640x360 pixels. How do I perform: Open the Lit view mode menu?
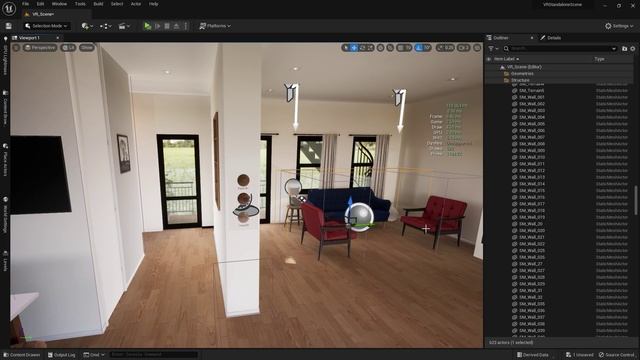(x=68, y=48)
